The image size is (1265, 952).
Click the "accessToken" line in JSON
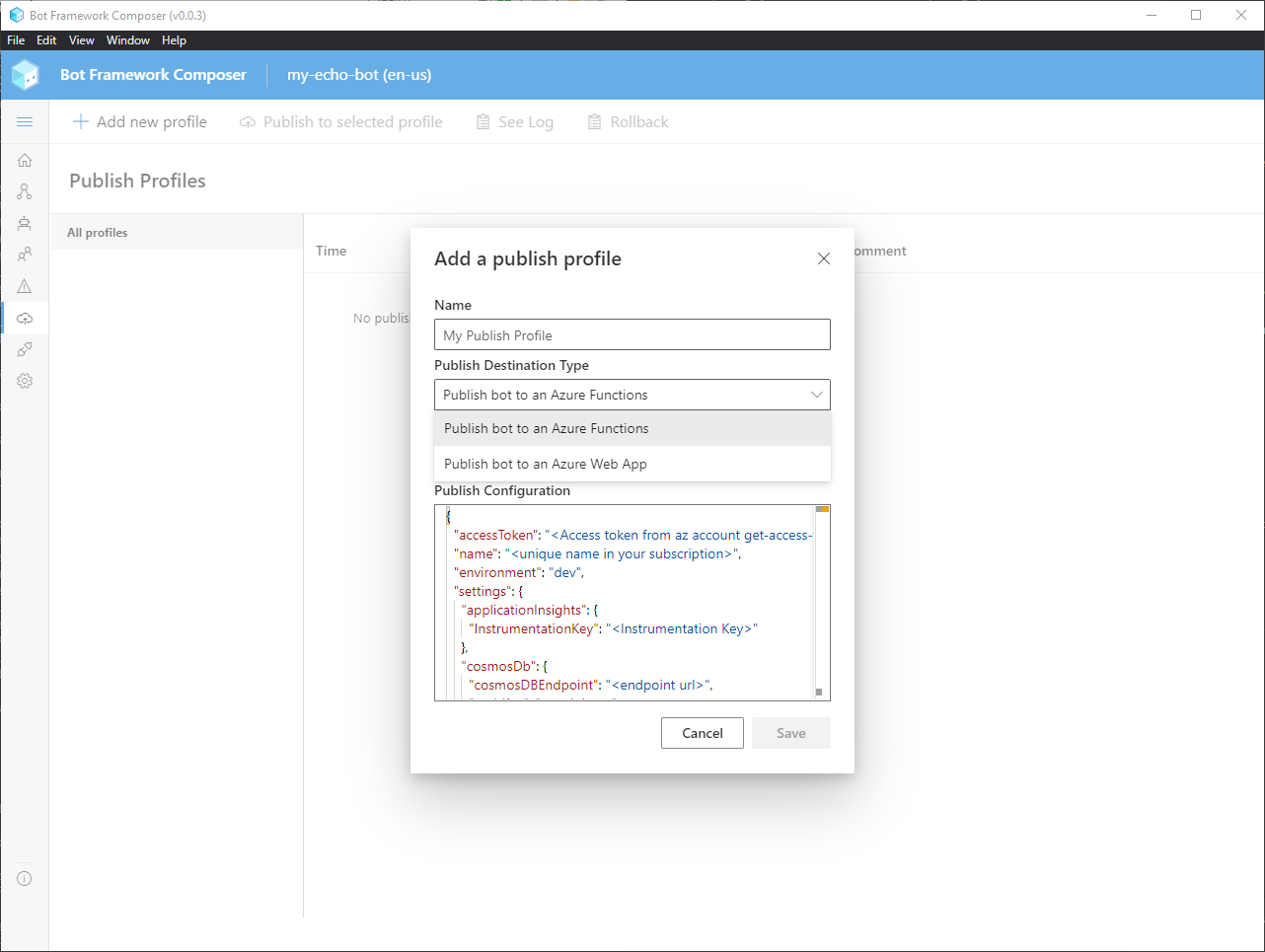point(632,535)
